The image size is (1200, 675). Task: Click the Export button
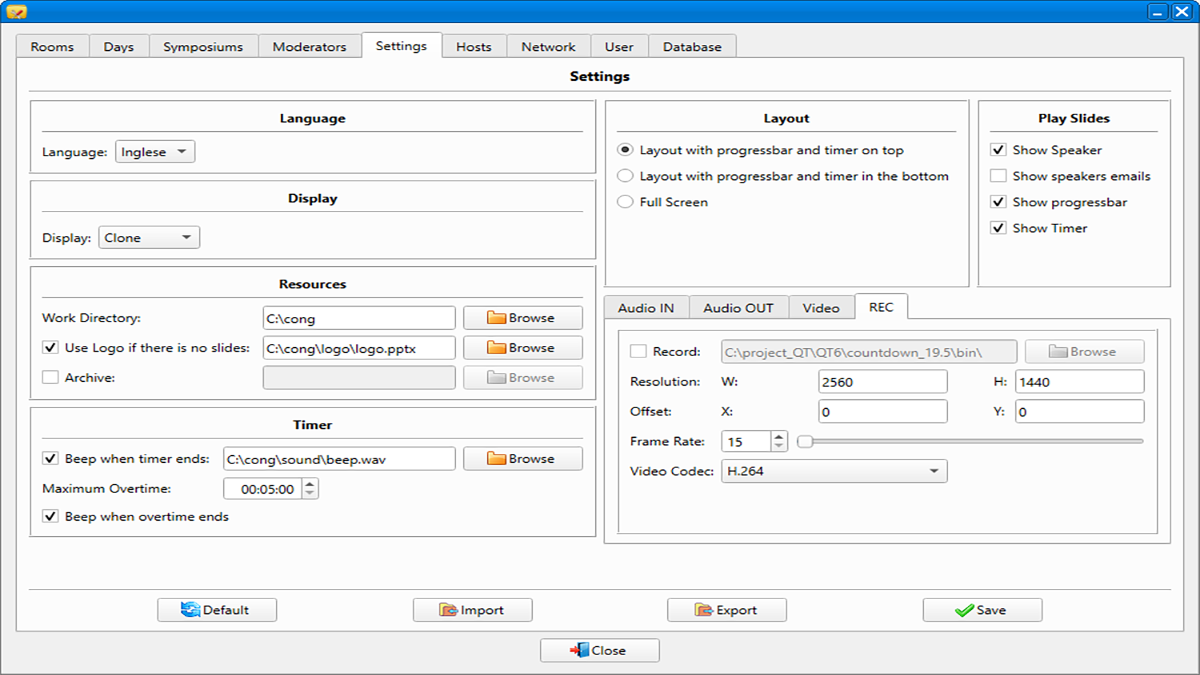pyautogui.click(x=727, y=610)
